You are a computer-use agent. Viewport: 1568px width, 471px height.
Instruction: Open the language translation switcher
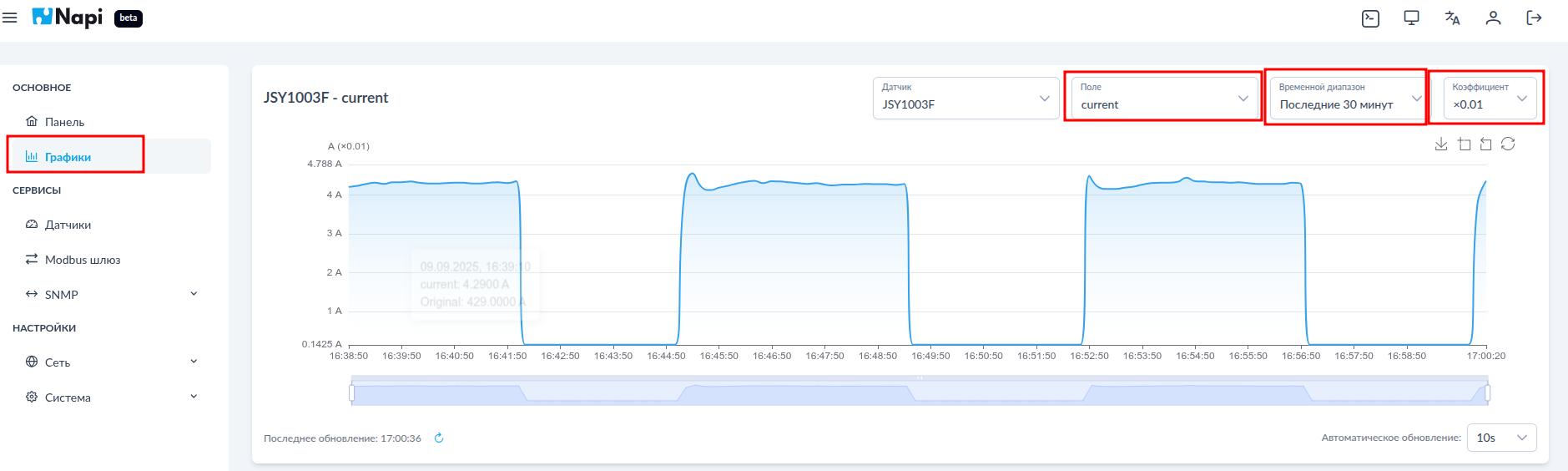pyautogui.click(x=1452, y=18)
